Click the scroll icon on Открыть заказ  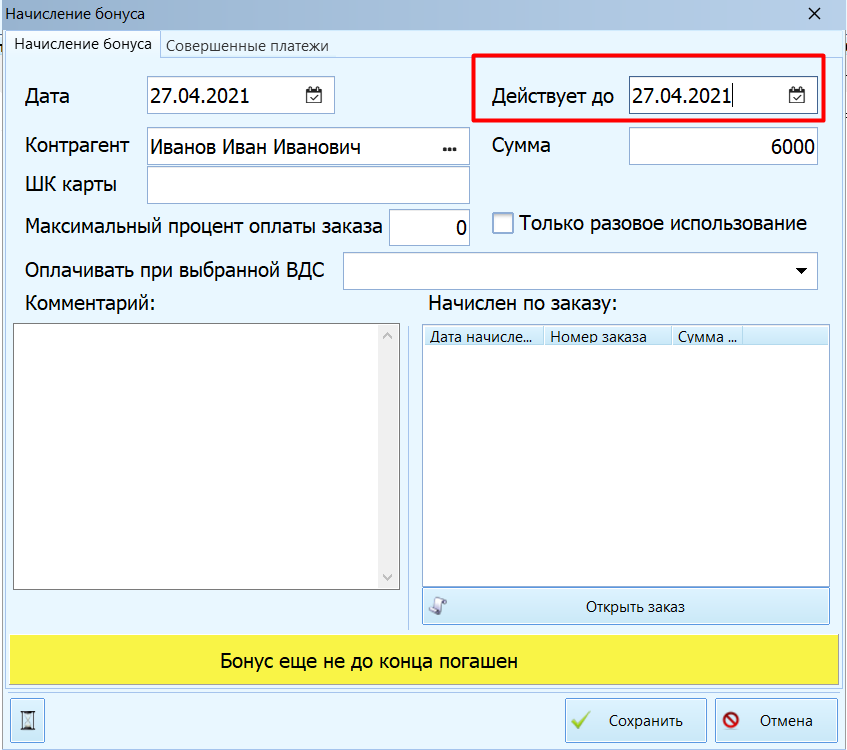pyautogui.click(x=438, y=606)
